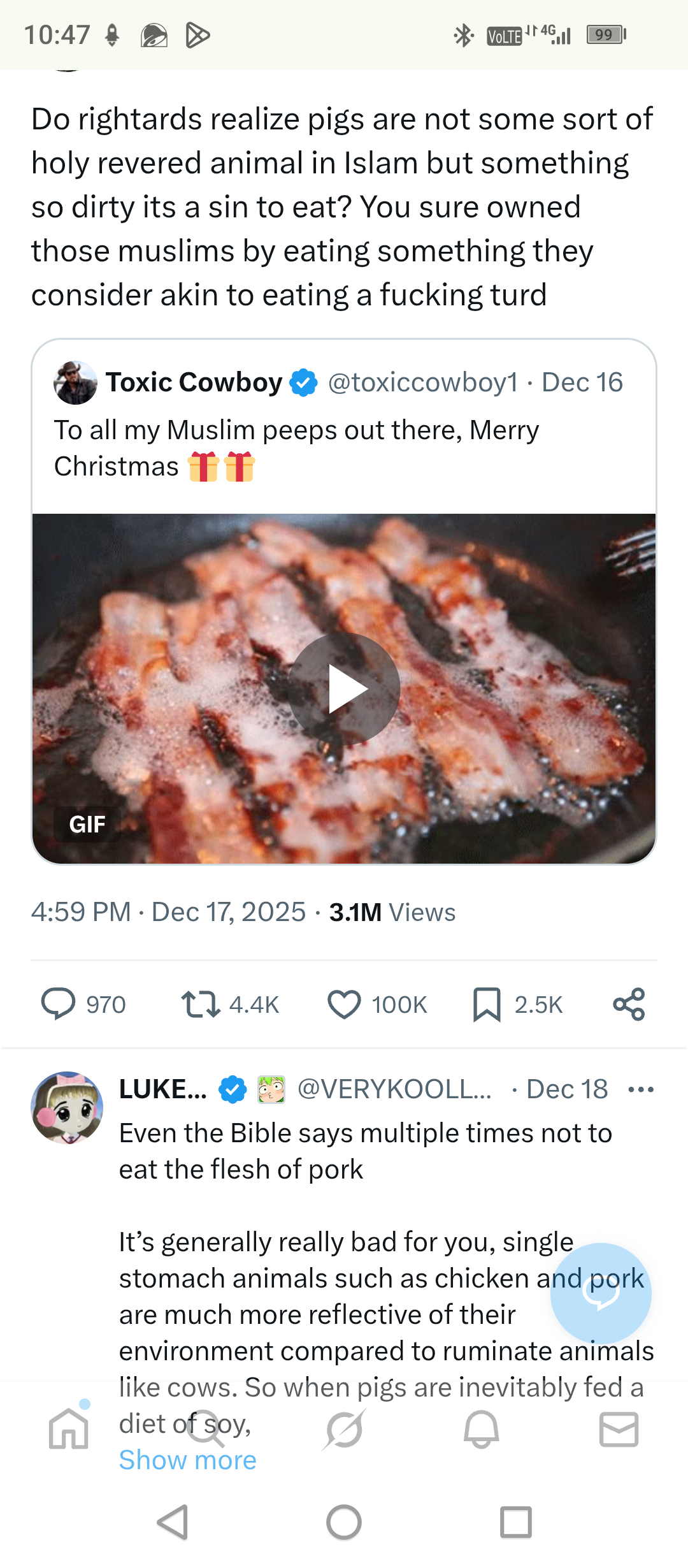The image size is (688, 1568).
Task: Open the Notifications bell tab
Action: tap(482, 1429)
